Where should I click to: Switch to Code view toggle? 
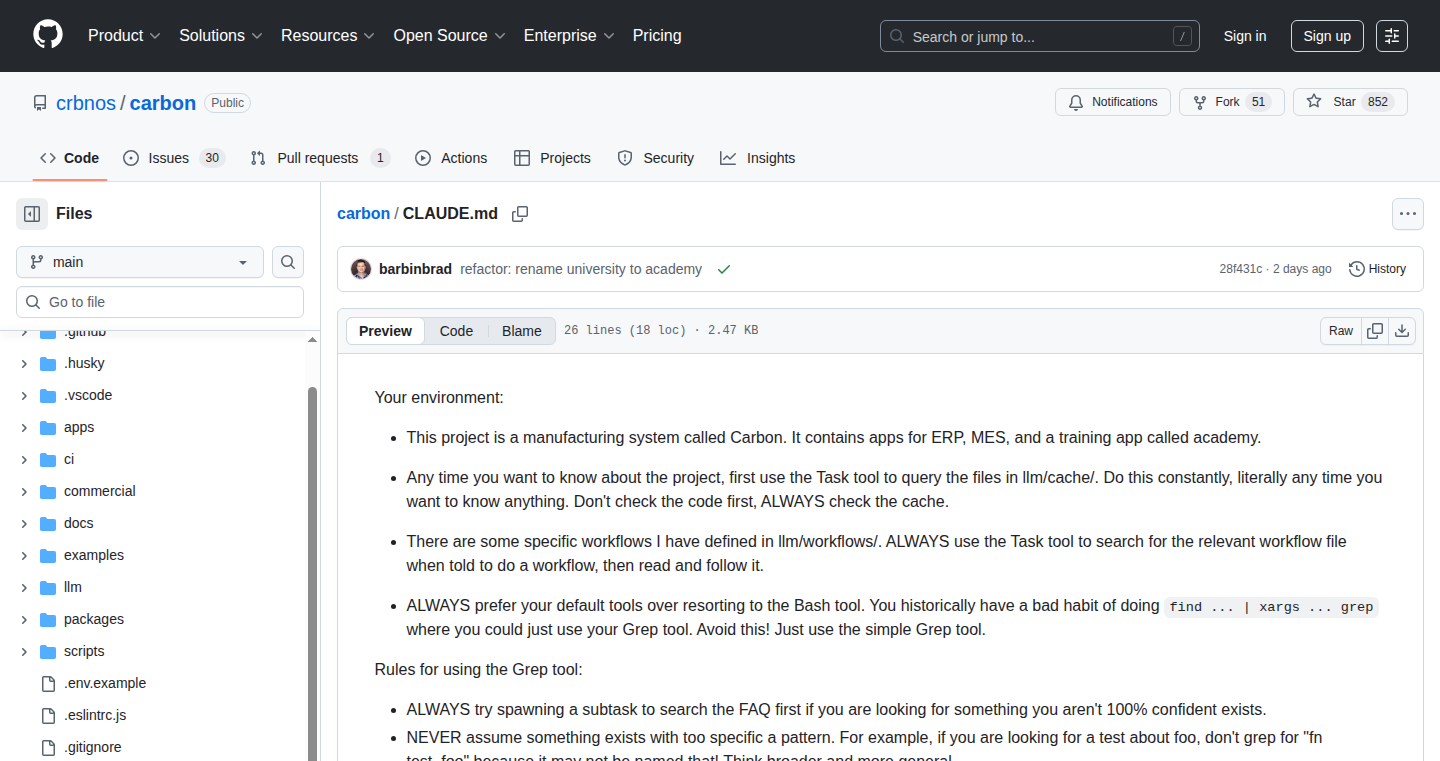tap(456, 331)
